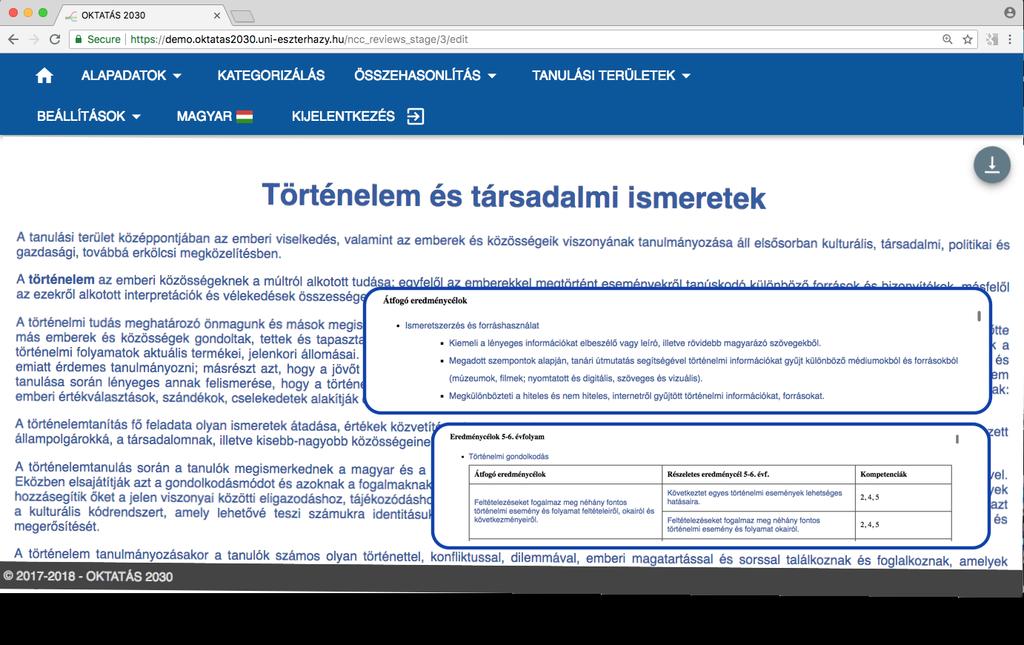Image resolution: width=1024 pixels, height=645 pixels.
Task: Click the Chrome profile avatar icon
Action: point(1010,12)
